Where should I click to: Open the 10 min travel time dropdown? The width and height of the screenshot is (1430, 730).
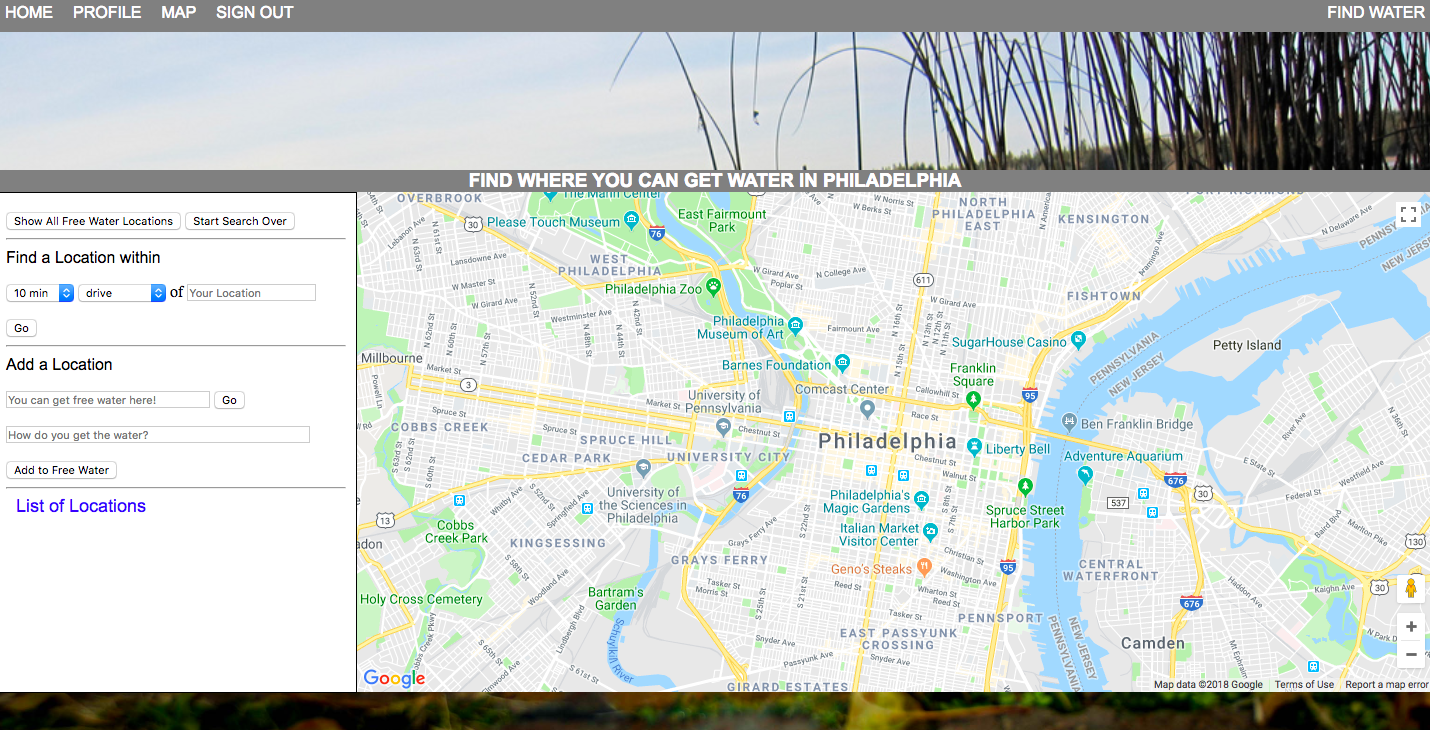pos(40,293)
